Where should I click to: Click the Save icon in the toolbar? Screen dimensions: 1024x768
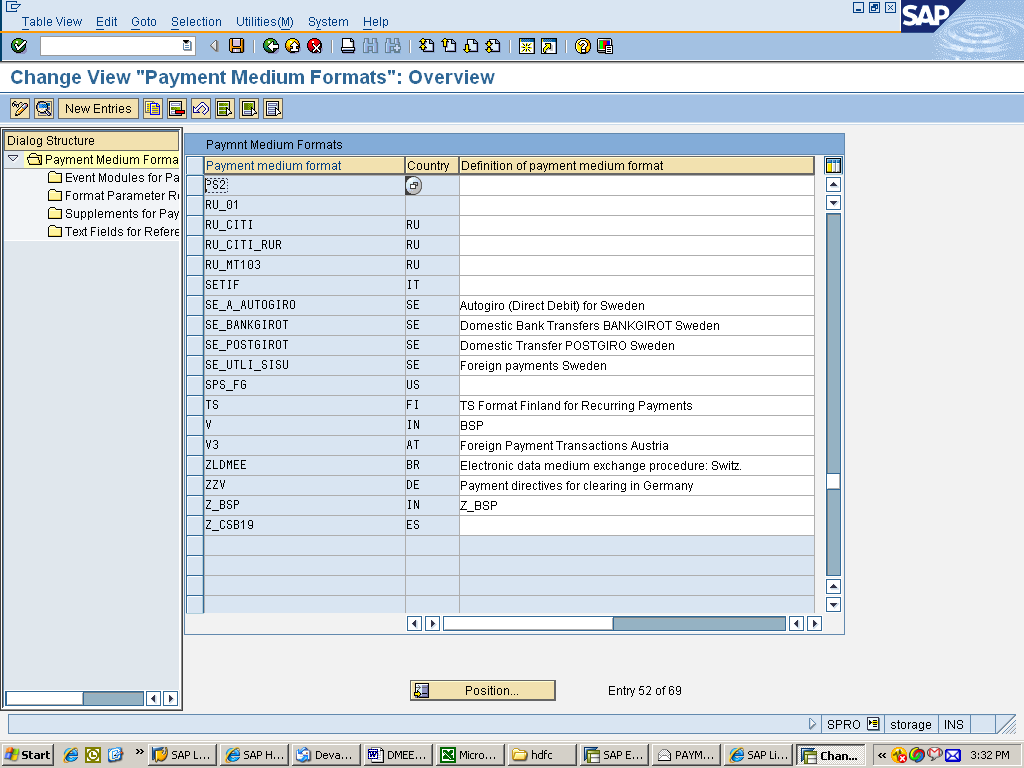click(x=235, y=44)
